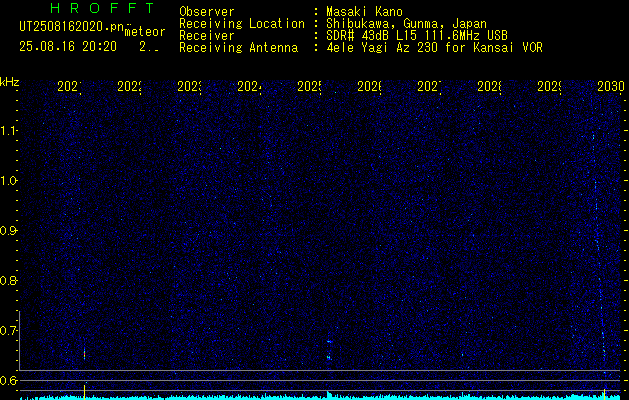Click the 0.7 kHz axis label
Screen dimensions: 629x400
coord(8,330)
